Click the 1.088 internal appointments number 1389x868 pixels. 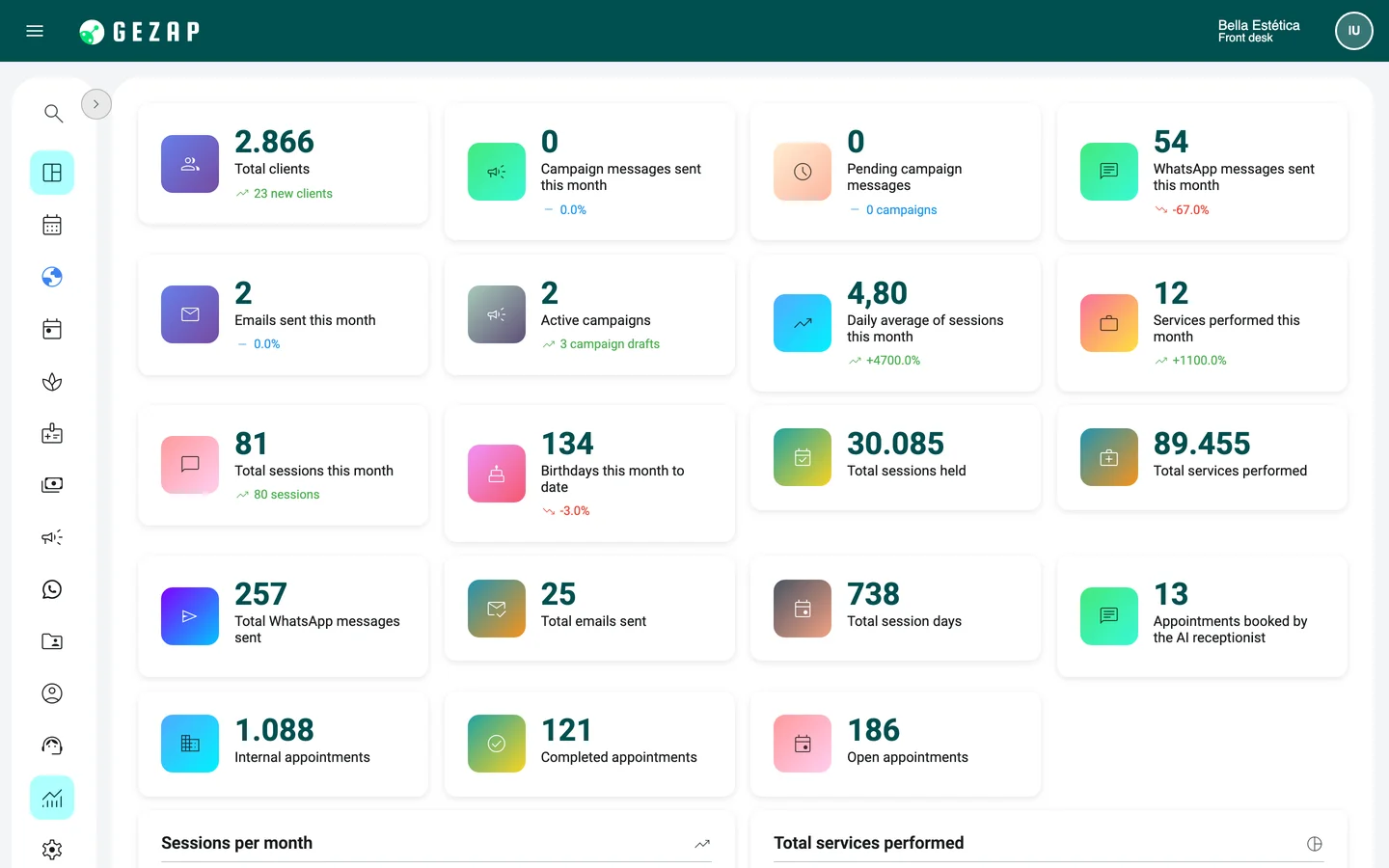[x=275, y=730]
